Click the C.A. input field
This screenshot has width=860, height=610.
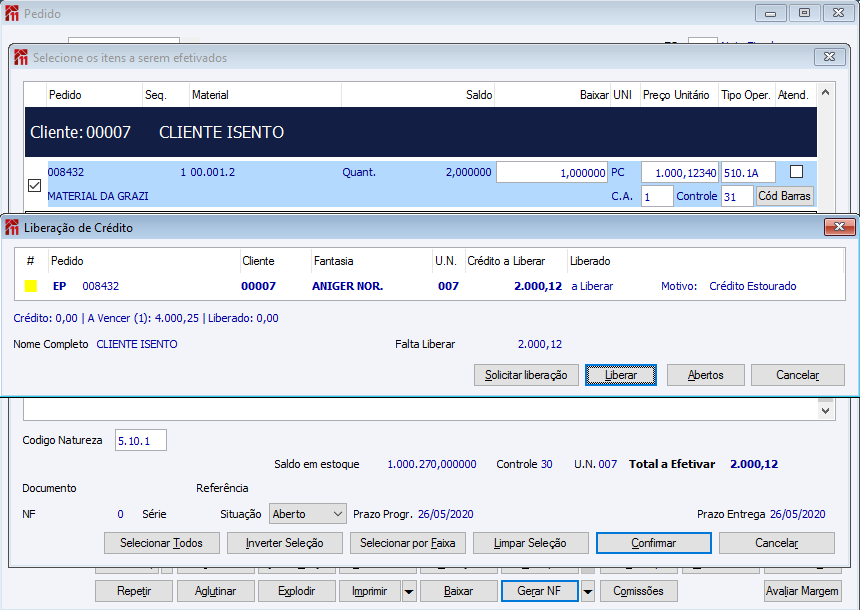pos(657,196)
